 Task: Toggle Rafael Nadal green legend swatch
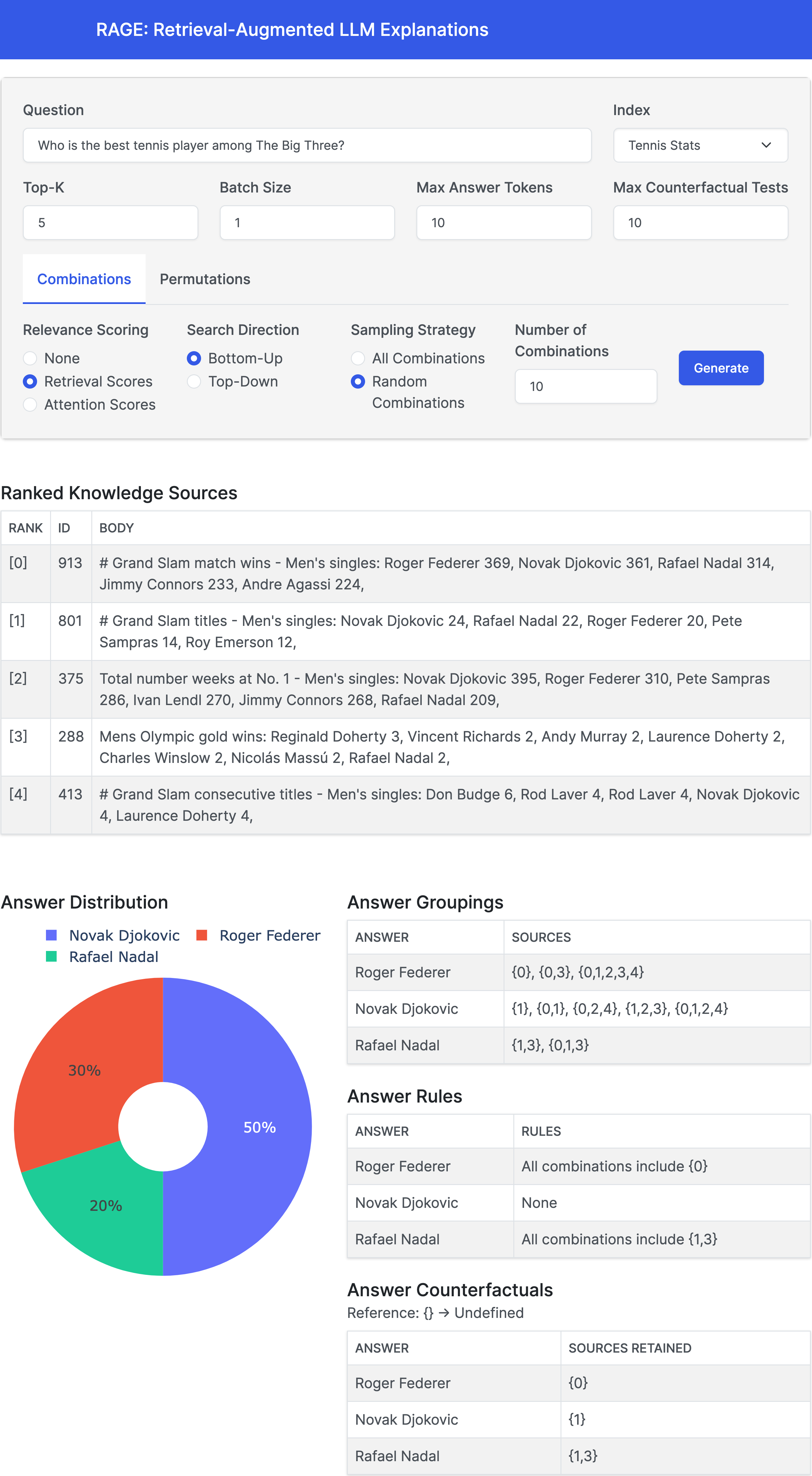click(x=52, y=957)
